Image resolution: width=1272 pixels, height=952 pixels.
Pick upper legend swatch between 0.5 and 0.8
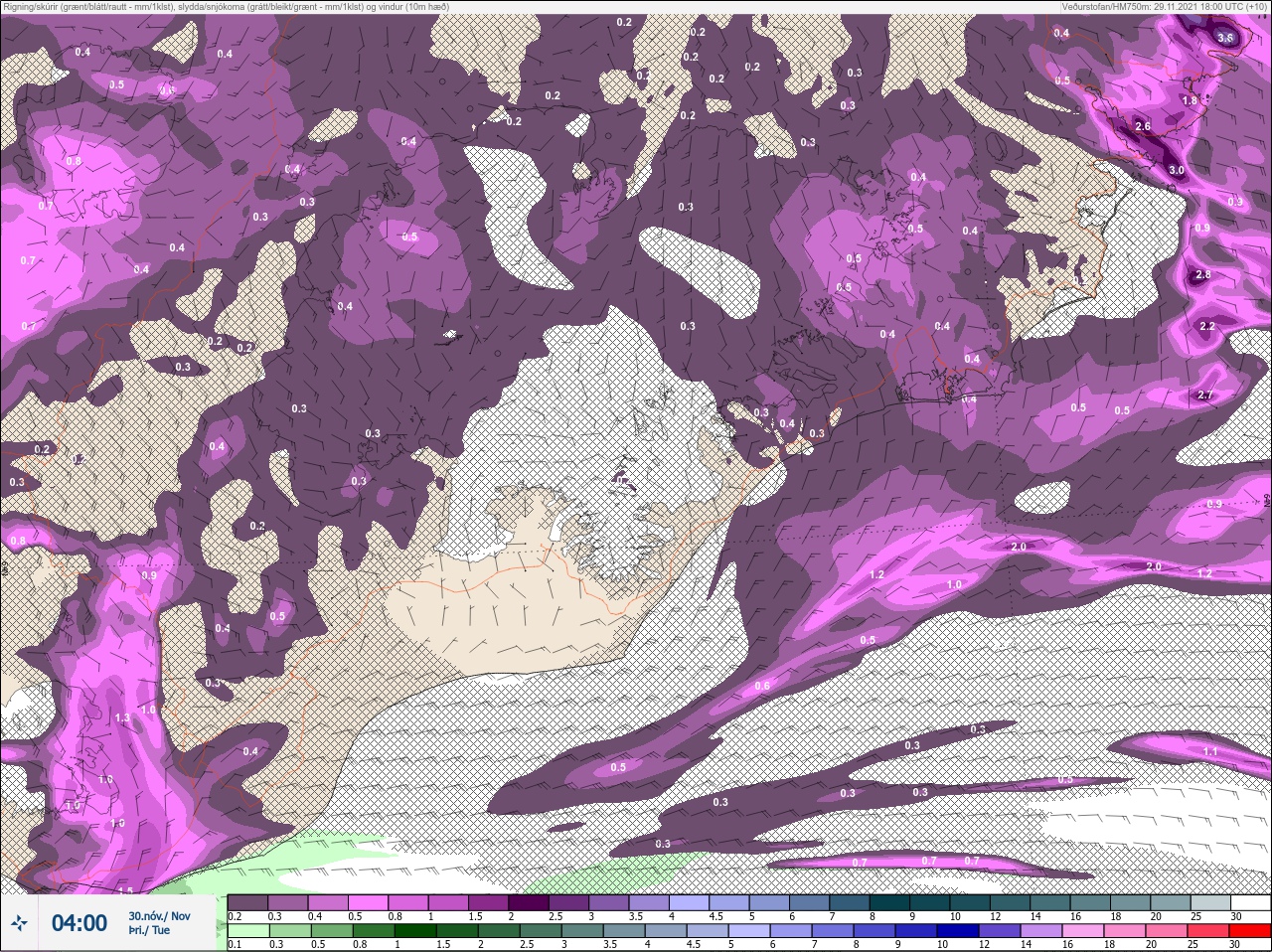click(x=368, y=903)
